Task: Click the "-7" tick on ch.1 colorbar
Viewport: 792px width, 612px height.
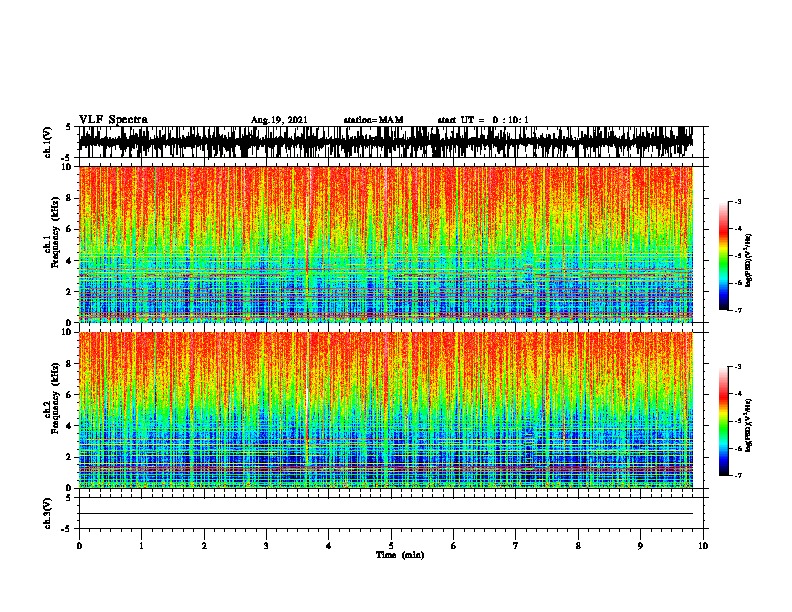Action: [738, 310]
